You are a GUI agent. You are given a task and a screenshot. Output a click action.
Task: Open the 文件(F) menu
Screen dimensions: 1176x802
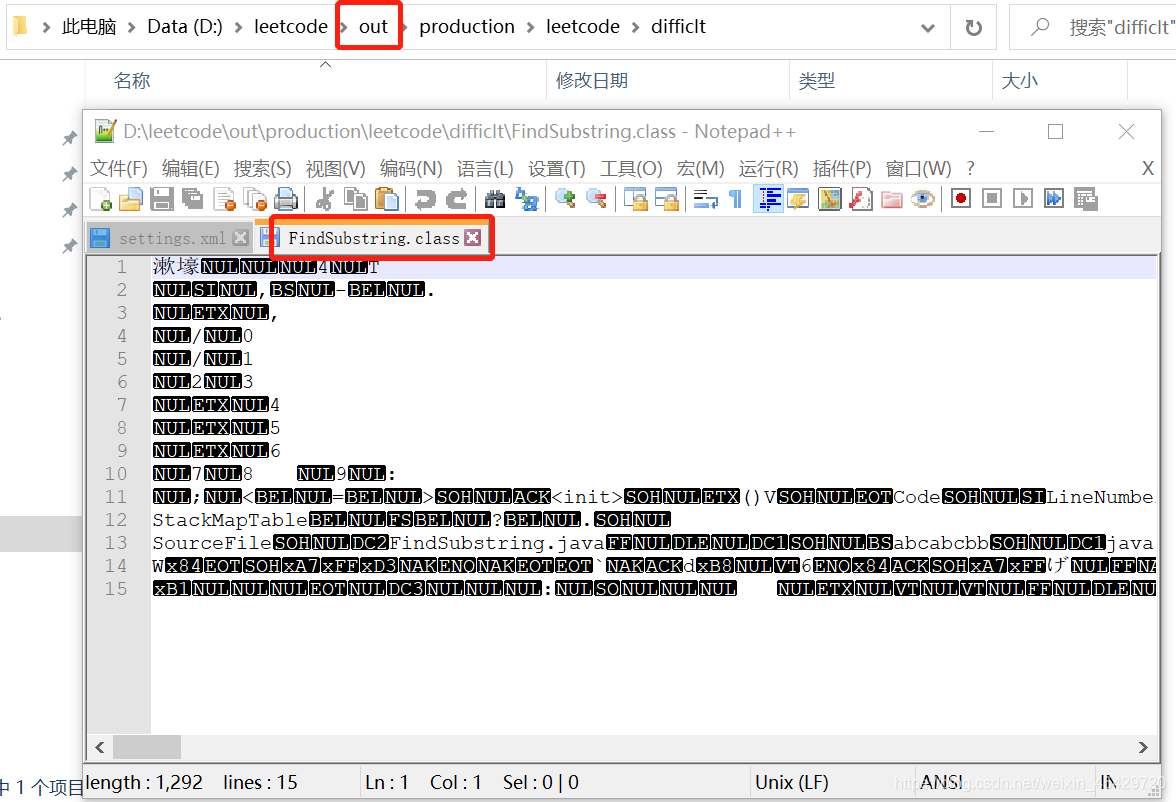pos(118,168)
